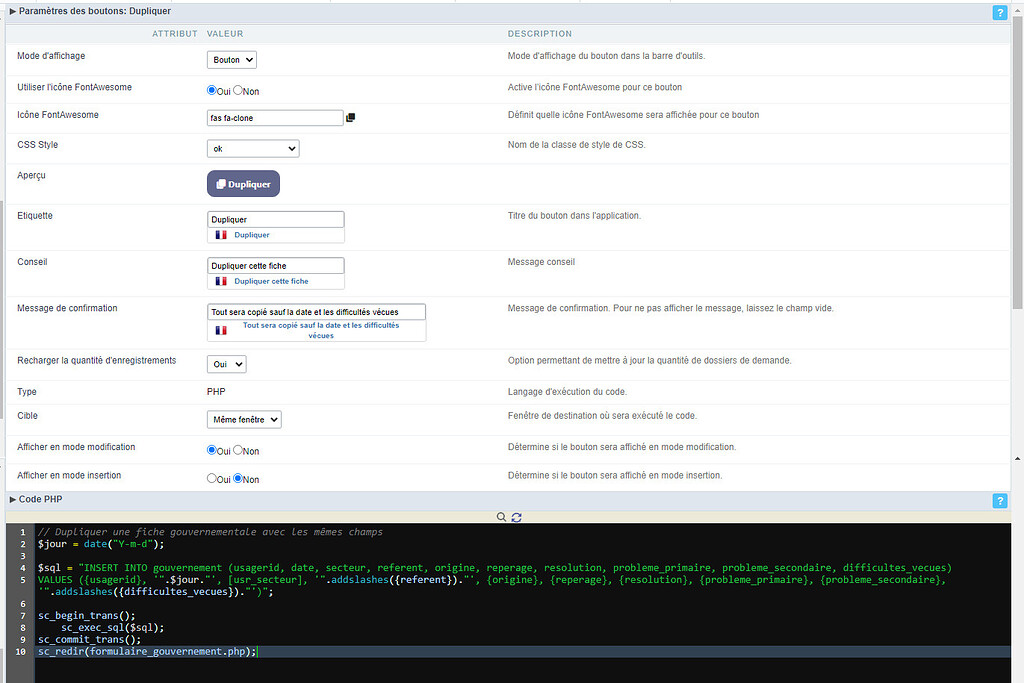Open help for button parameters panel

click(x=1000, y=12)
